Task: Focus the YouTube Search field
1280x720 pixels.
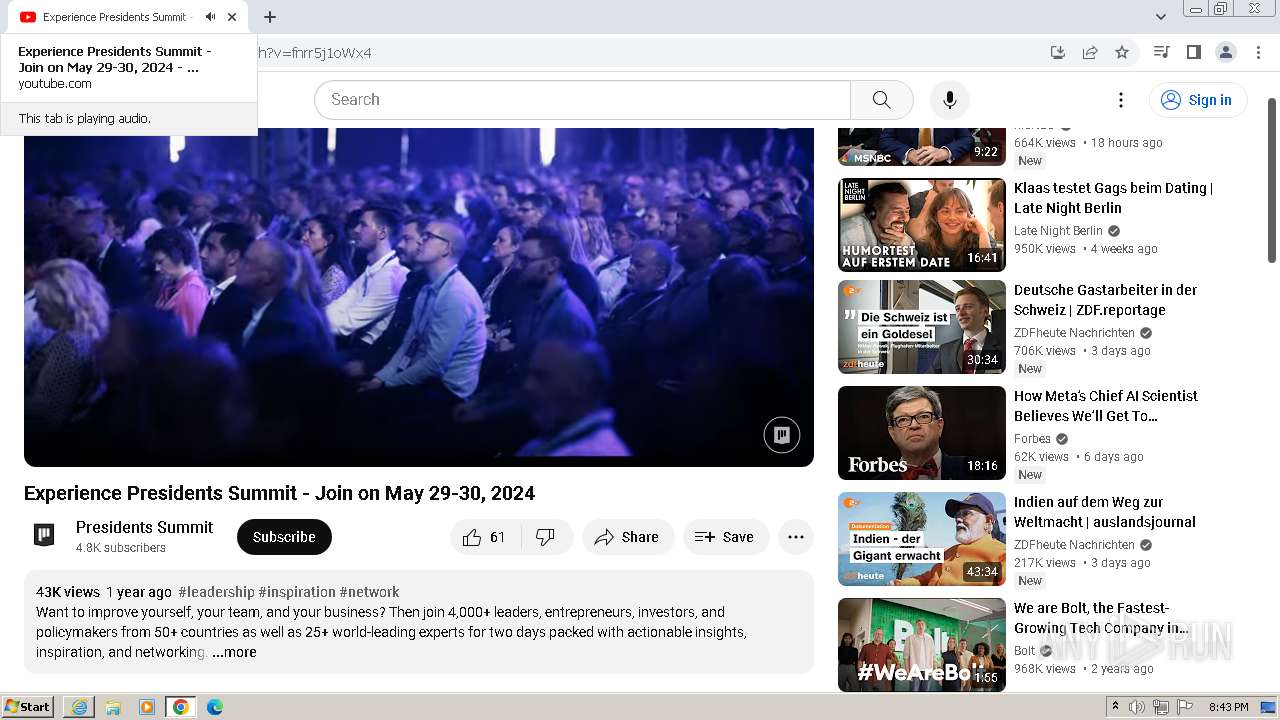Action: click(582, 100)
